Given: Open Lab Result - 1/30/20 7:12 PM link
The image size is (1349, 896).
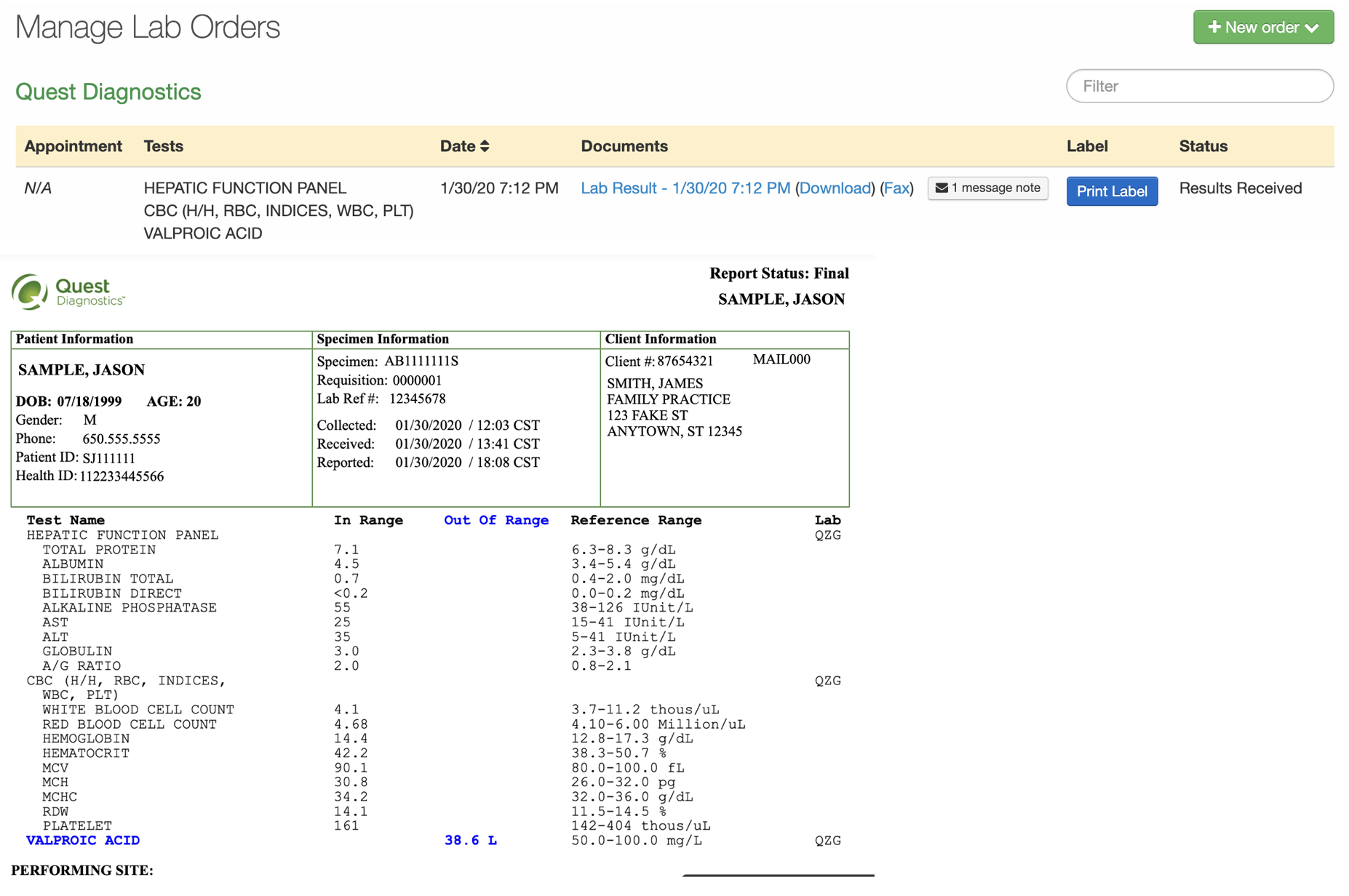Looking at the screenshot, I should 685,188.
